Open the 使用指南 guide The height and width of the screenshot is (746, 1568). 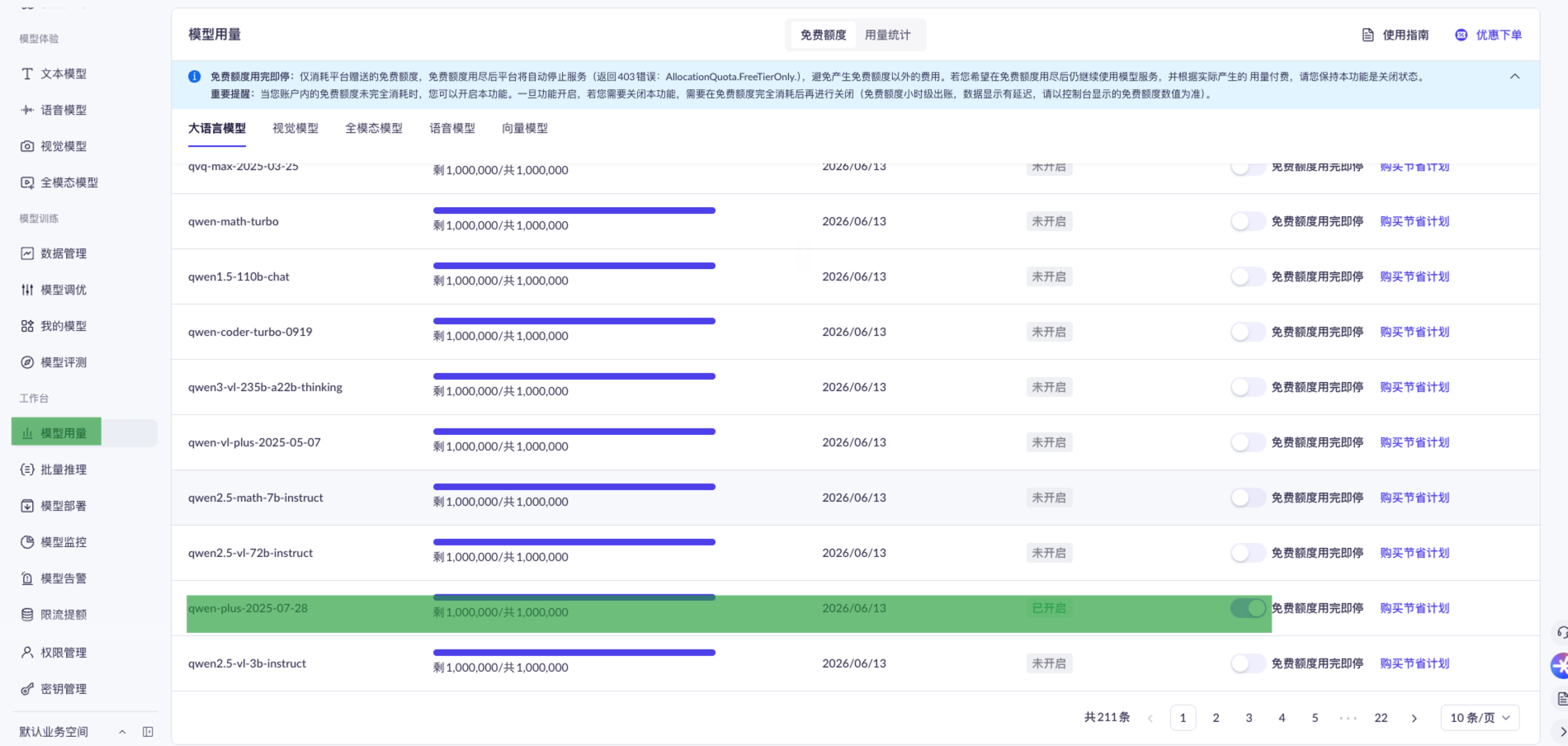[x=1403, y=35]
